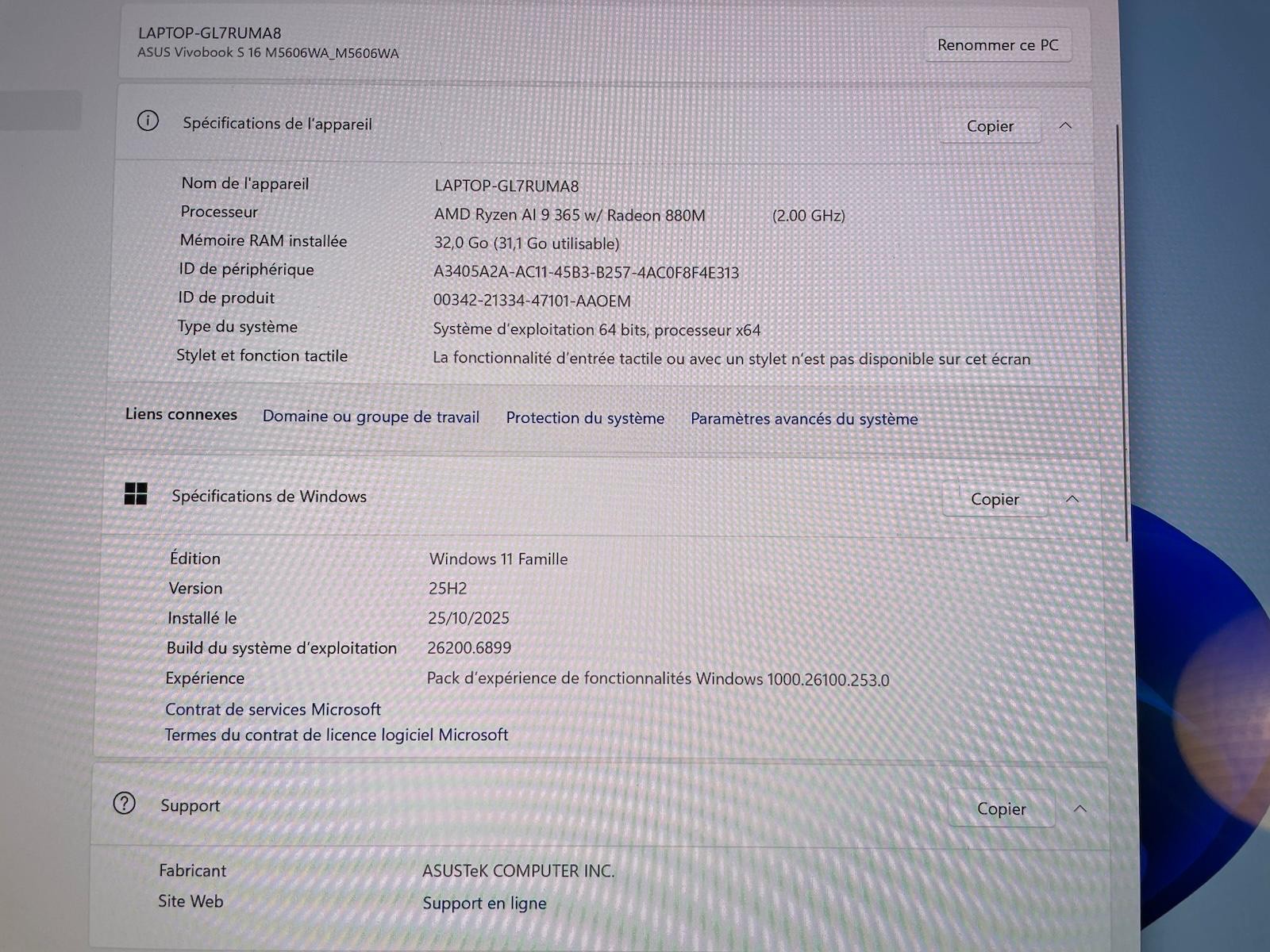Open Domaine ou groupe de travail link

pyautogui.click(x=371, y=416)
